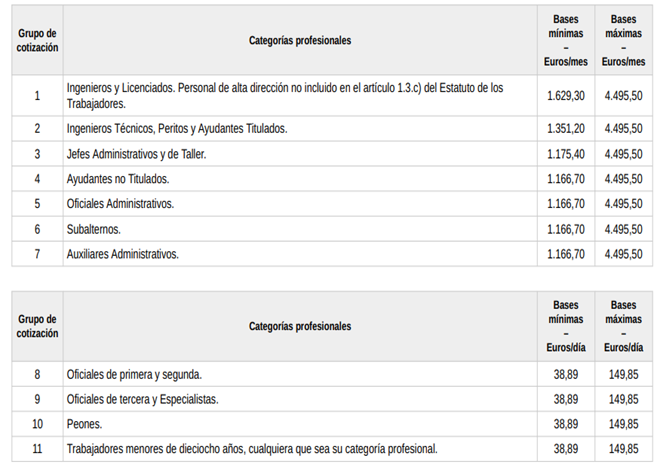Select the 'Bases mínimas Euros/día' column header
Image resolution: width=660 pixels, height=469 pixels.
[565, 326]
